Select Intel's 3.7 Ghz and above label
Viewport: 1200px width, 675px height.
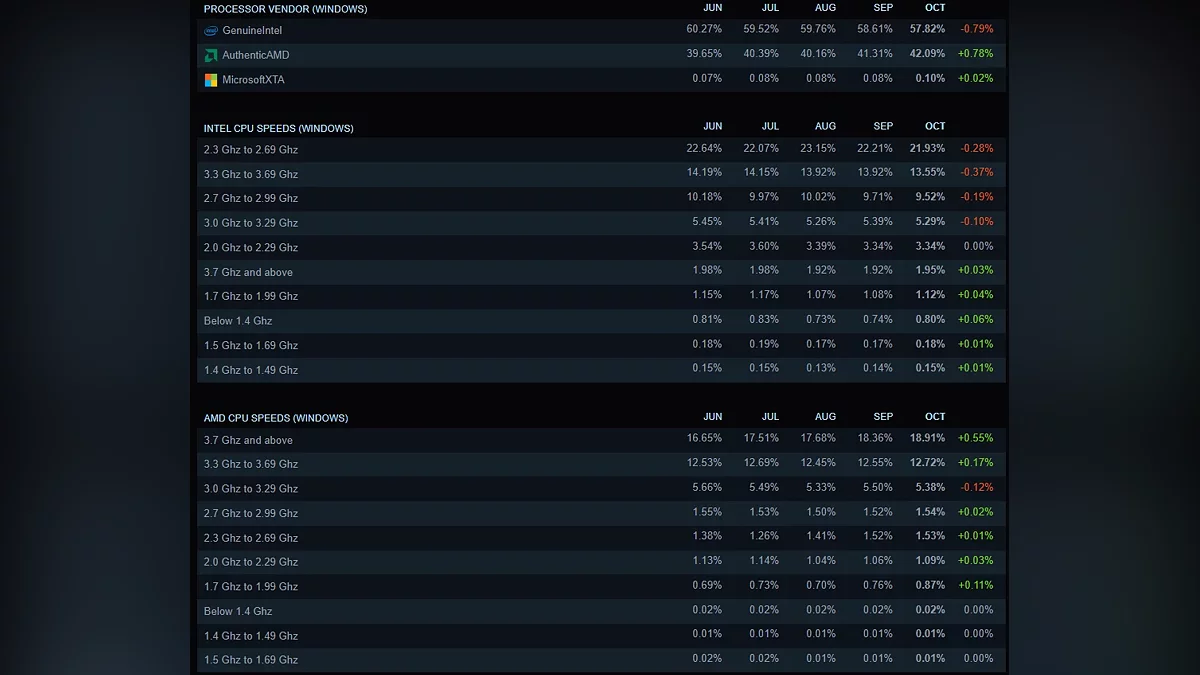click(248, 272)
